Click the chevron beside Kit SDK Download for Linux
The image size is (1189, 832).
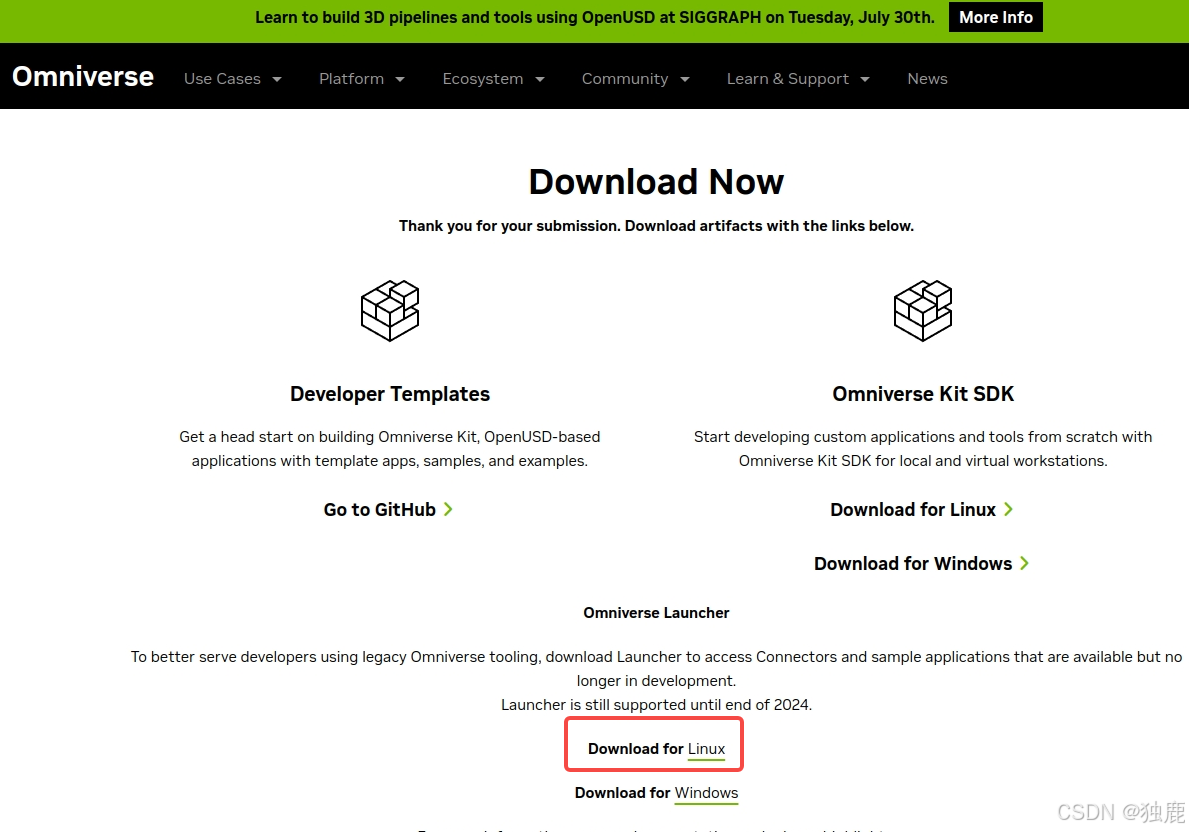pyautogui.click(x=1009, y=510)
